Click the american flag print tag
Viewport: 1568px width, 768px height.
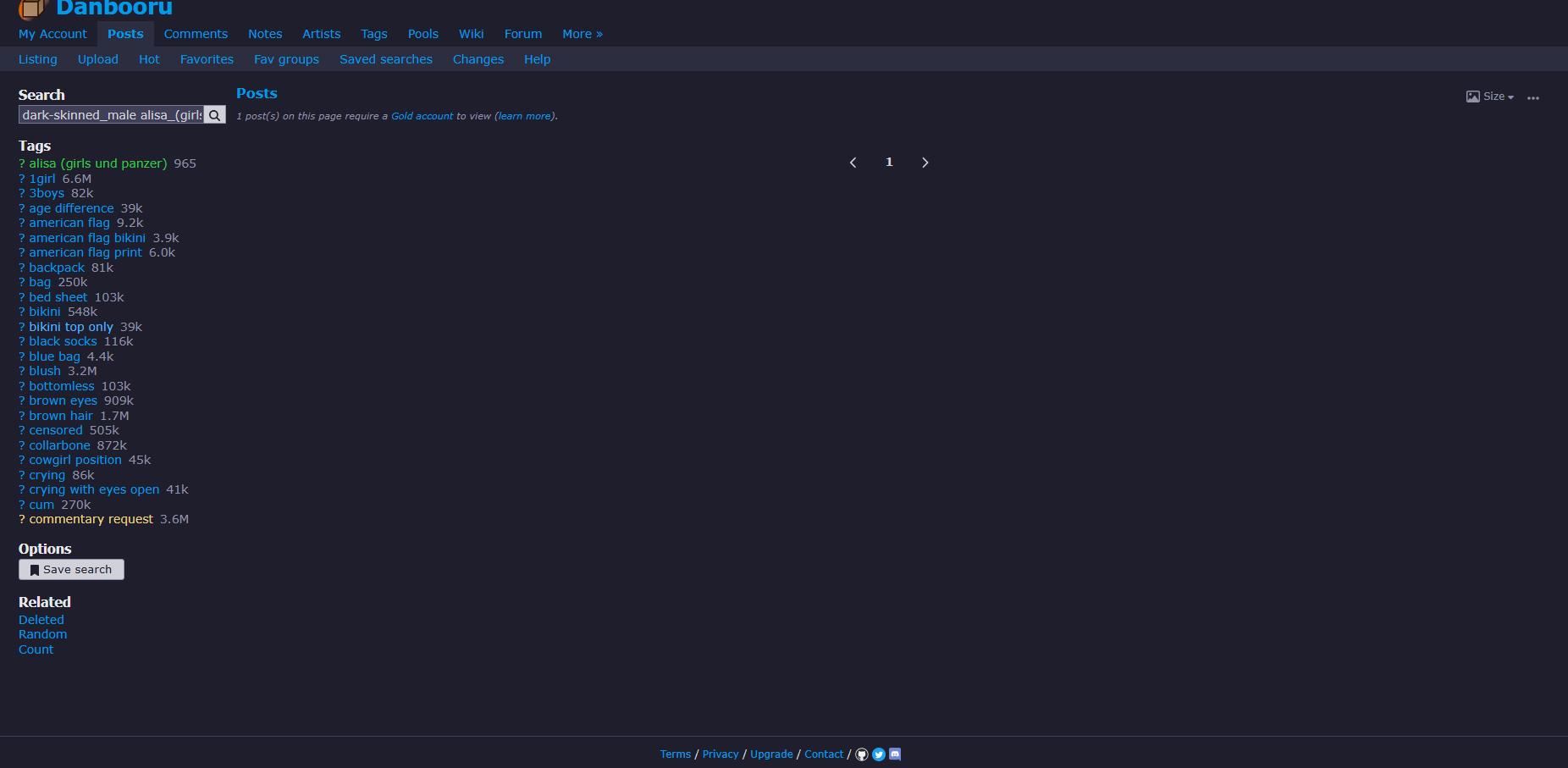(x=86, y=252)
